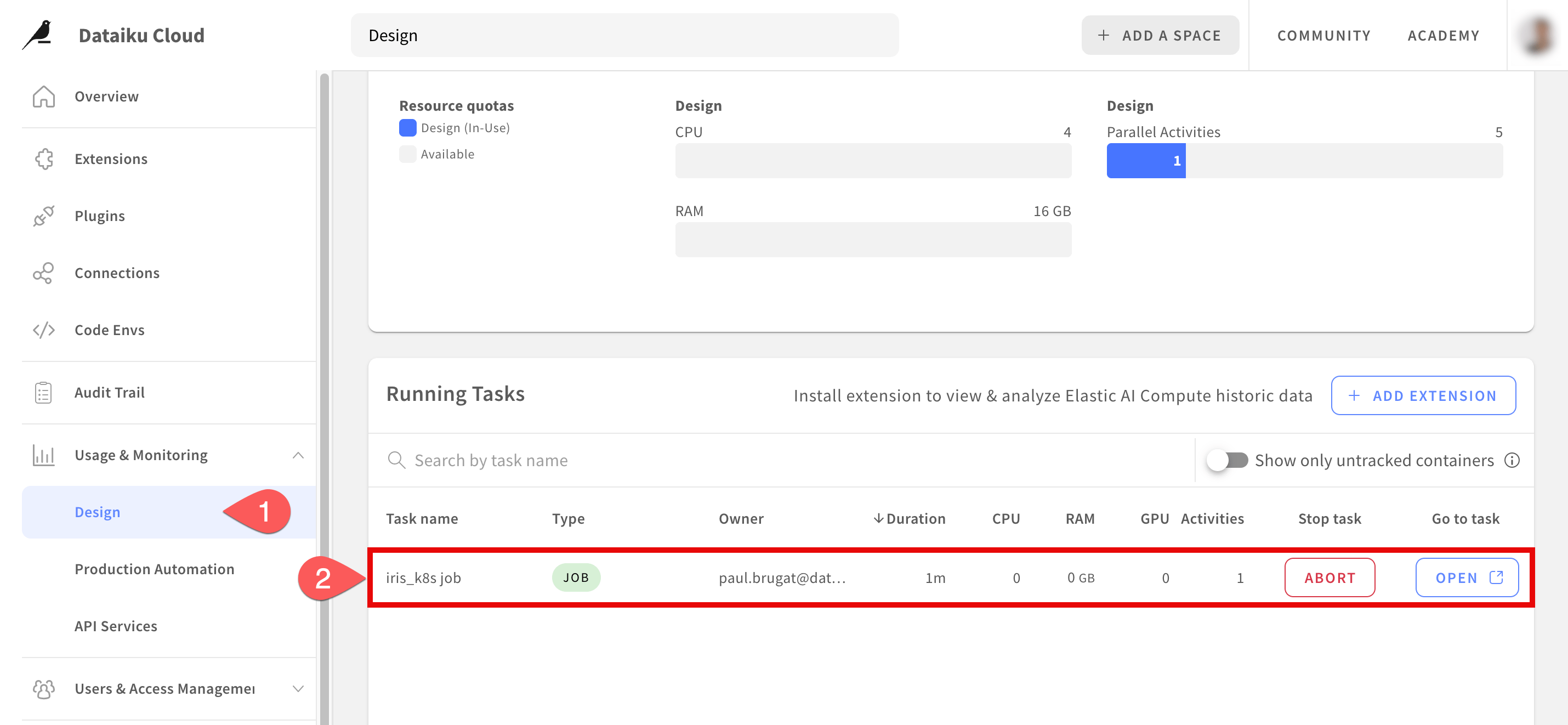Click the owner paul.brugat@dat… cell
The image size is (1568, 725).
[x=782, y=577]
